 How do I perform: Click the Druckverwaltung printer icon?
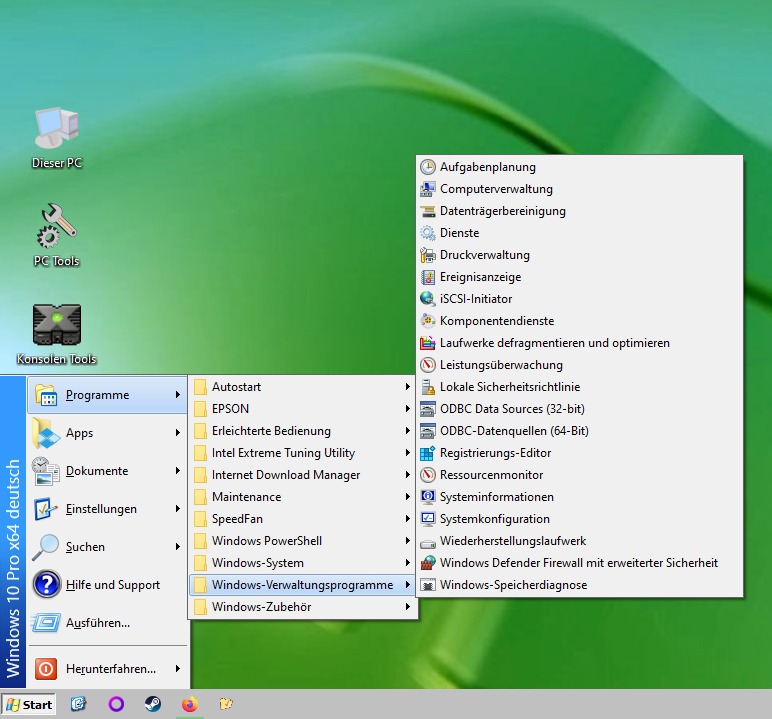[x=427, y=255]
